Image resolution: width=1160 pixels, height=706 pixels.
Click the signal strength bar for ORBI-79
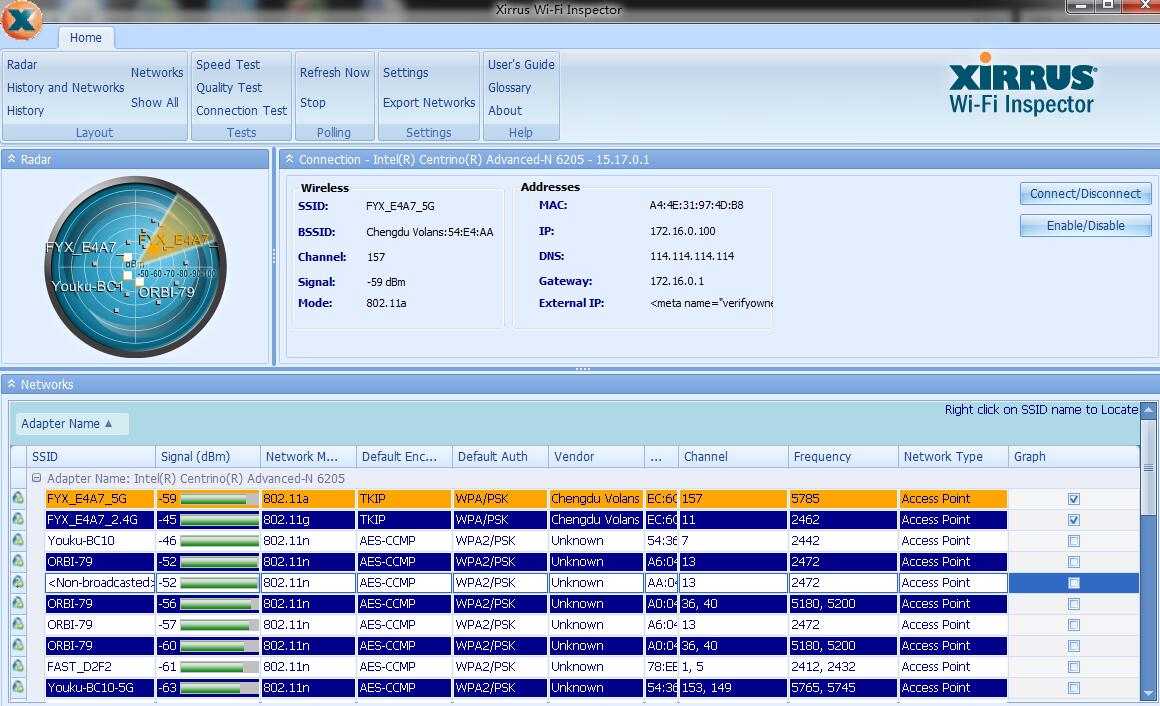(x=218, y=561)
